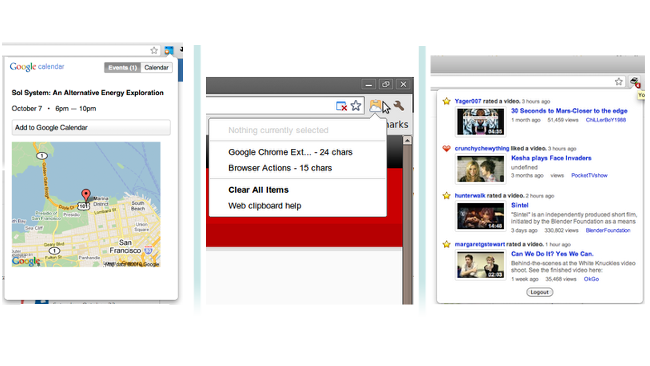Restore the middle browser window
Screen dimensions: 650x366
click(x=386, y=84)
